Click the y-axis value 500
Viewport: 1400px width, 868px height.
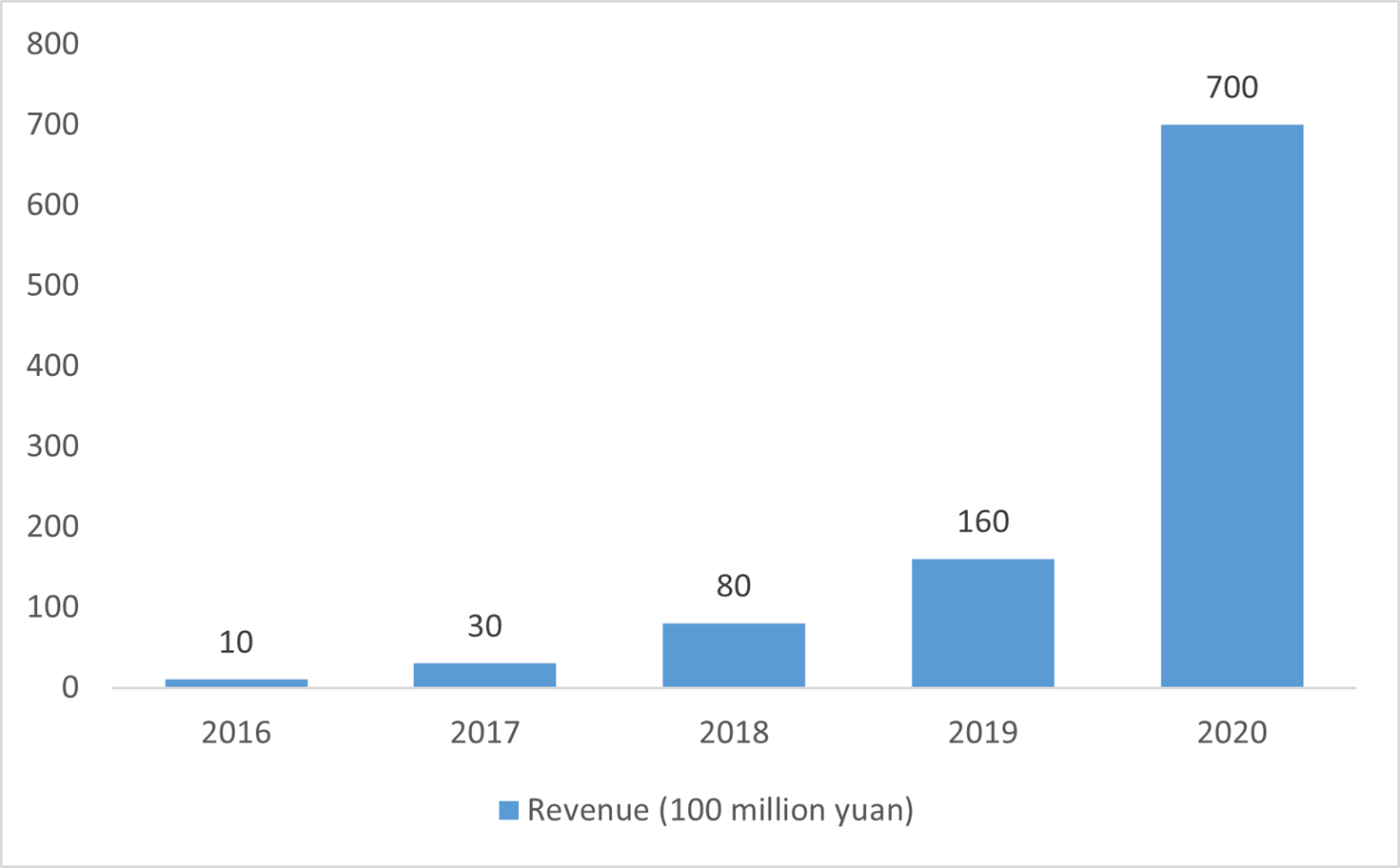(53, 285)
